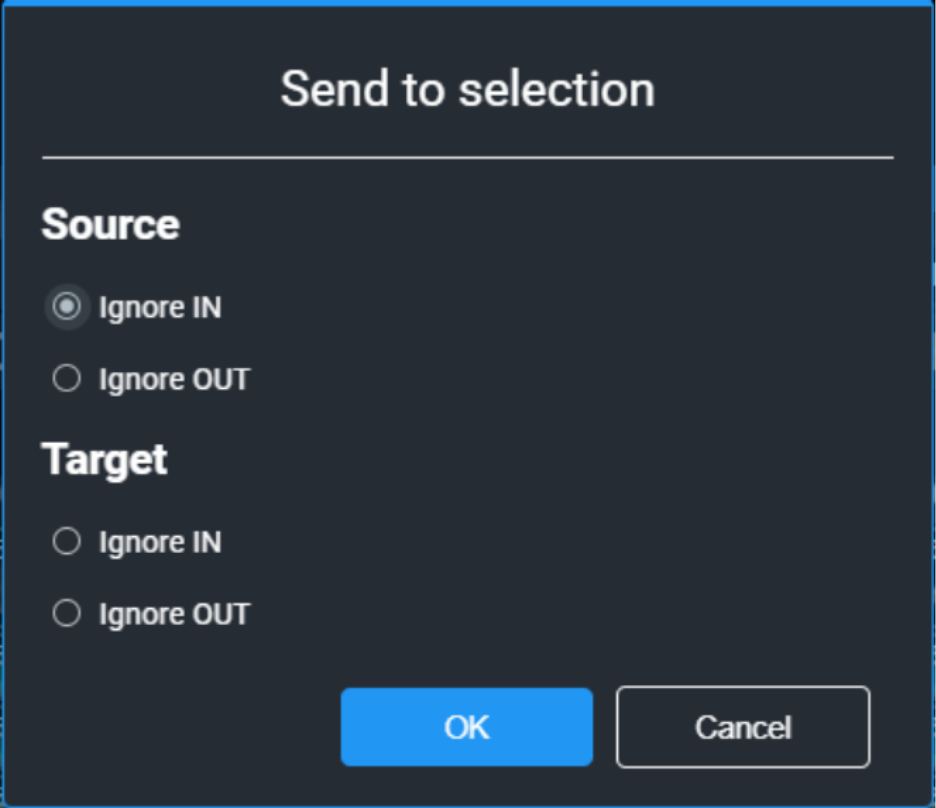Select Source Ignore OUT radio button
The image size is (936, 808).
[67, 378]
